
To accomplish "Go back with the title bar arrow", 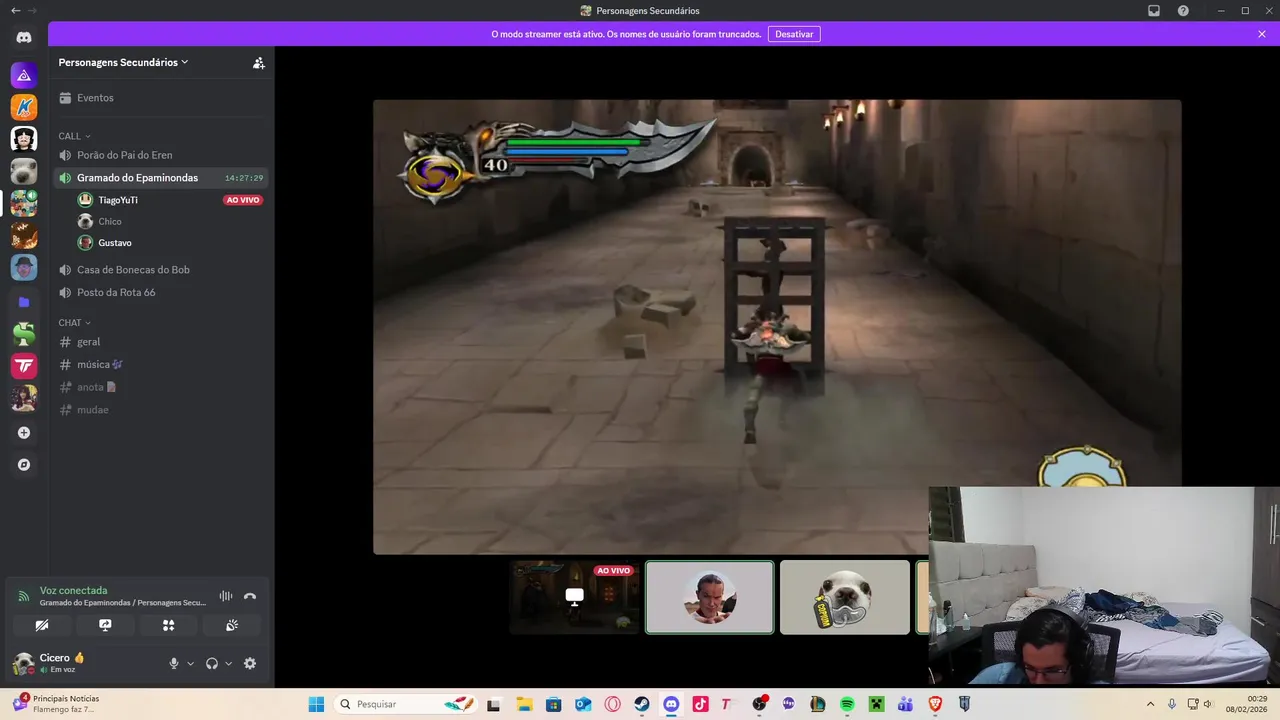I will click(15, 11).
